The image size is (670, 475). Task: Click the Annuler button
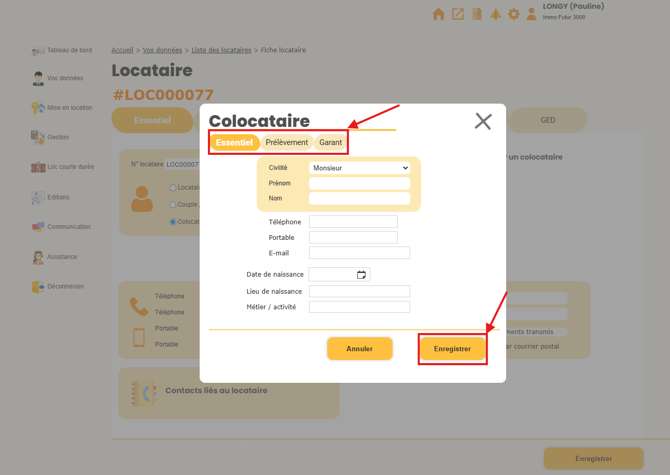click(360, 349)
